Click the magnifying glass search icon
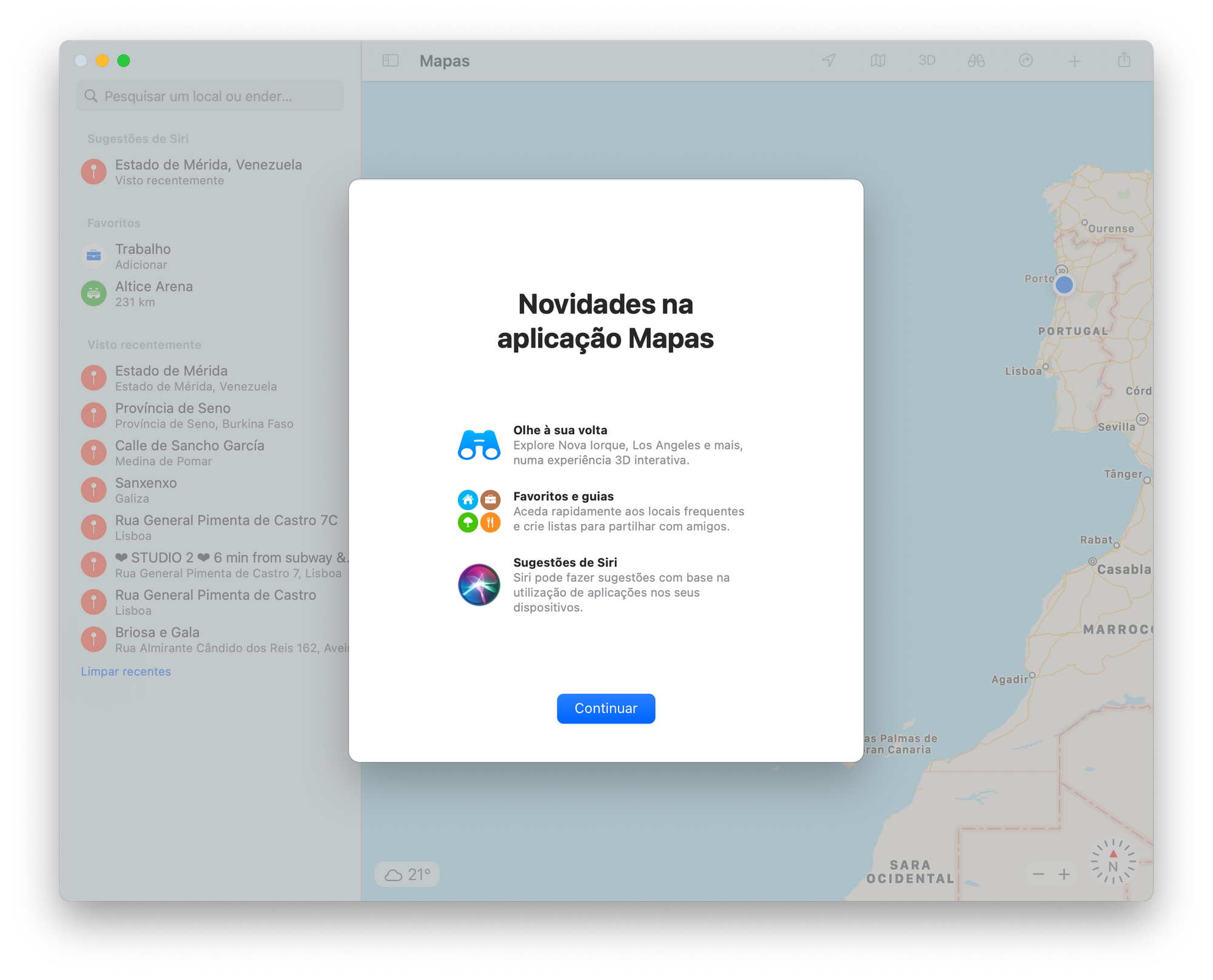 click(91, 96)
